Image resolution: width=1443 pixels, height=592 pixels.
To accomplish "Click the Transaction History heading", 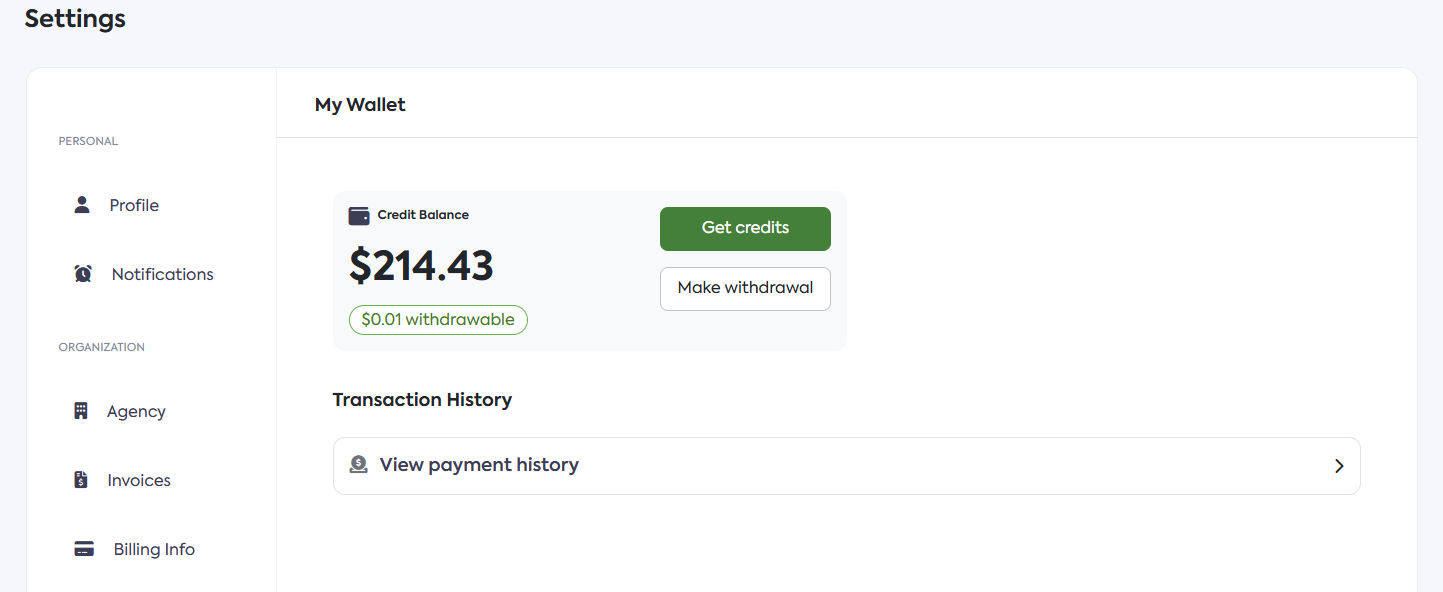I will [x=422, y=400].
